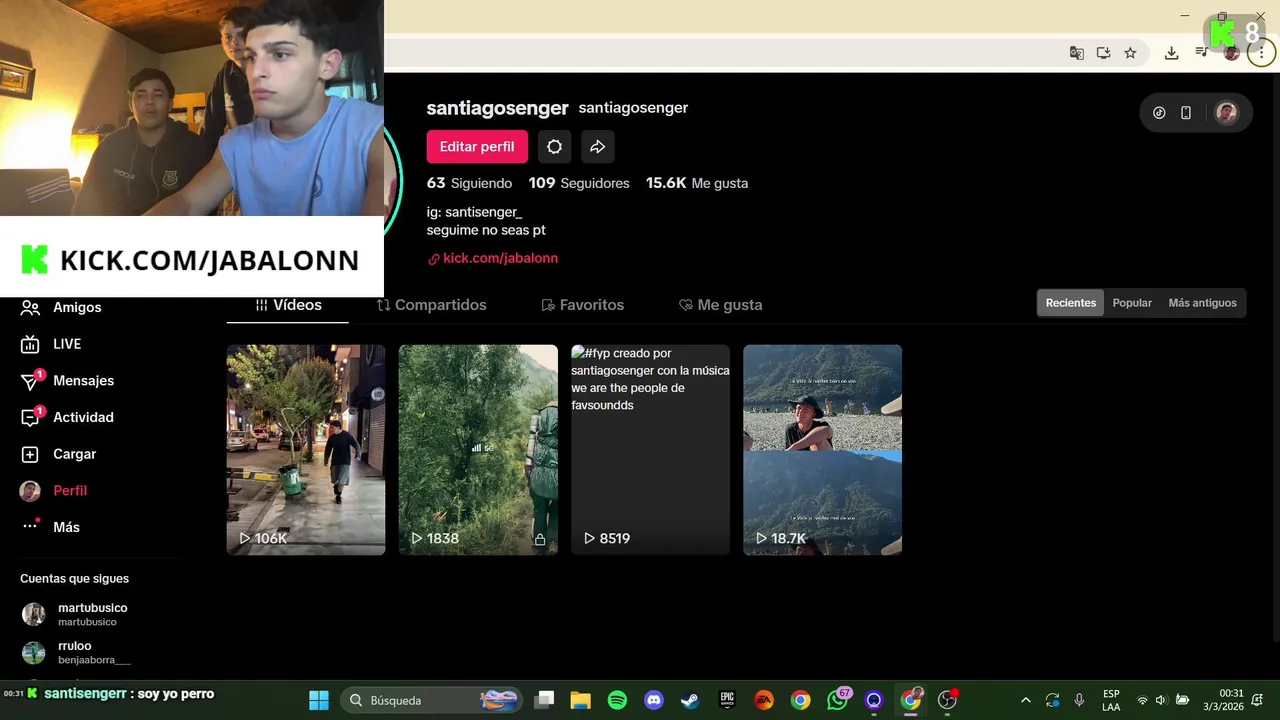Click the taskbar Búsqueda search box
The image size is (1280, 720).
click(433, 700)
